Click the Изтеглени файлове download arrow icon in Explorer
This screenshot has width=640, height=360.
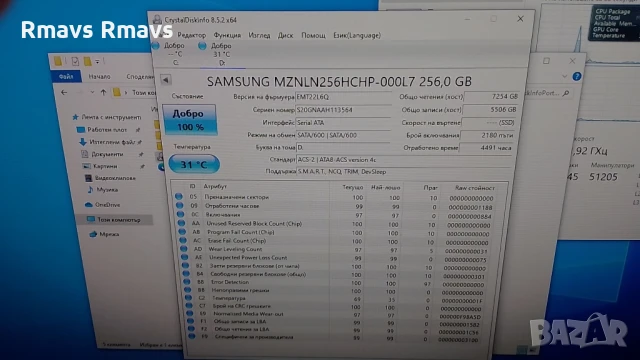pos(82,142)
